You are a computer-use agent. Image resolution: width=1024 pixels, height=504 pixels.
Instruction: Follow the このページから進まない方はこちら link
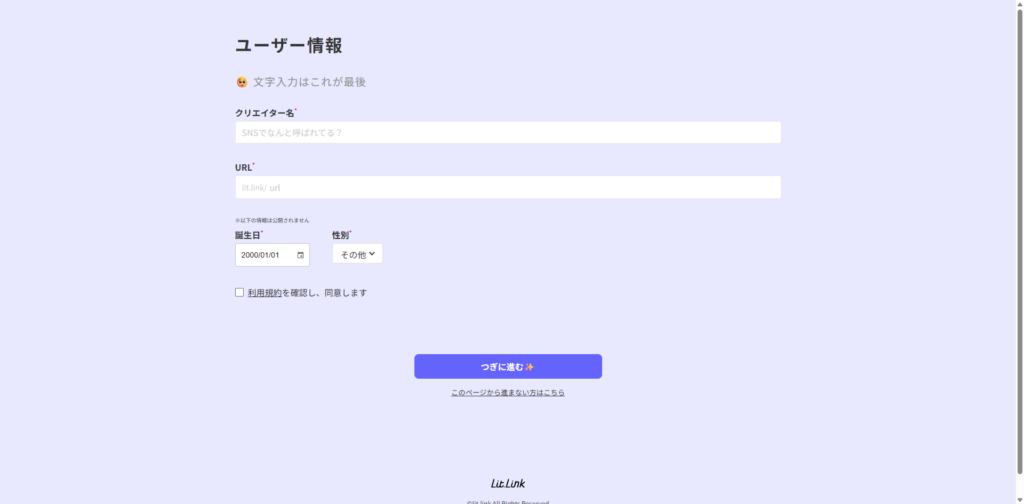click(508, 393)
